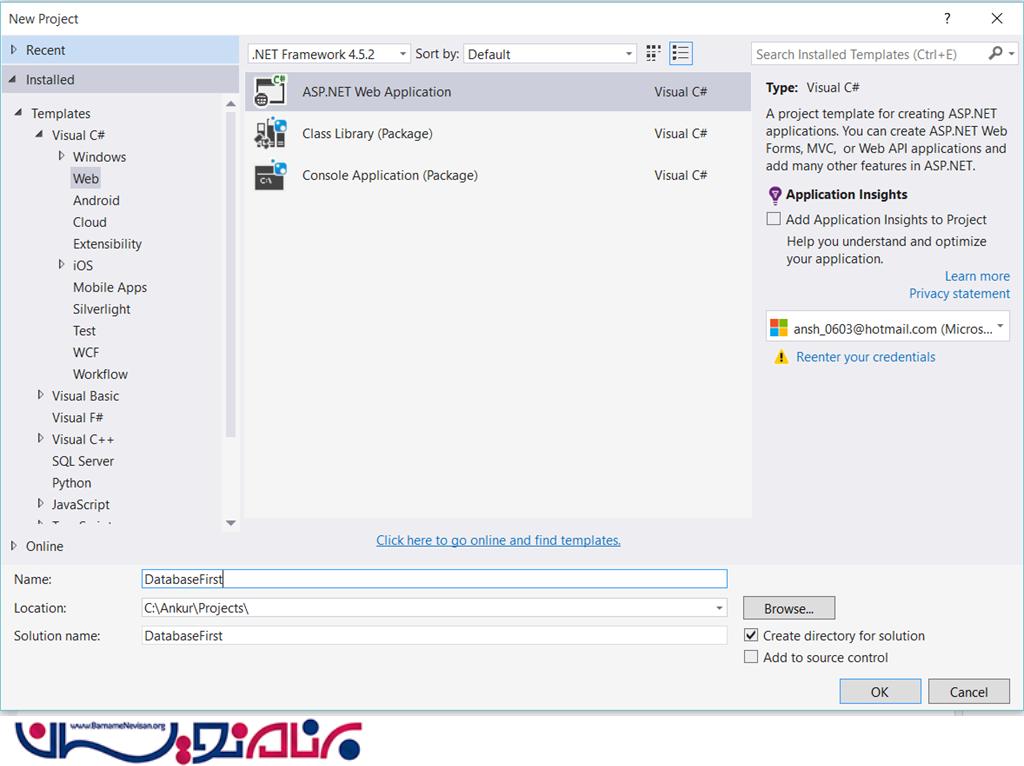Switch to medium icons view
The height and width of the screenshot is (766, 1024).
(654, 54)
